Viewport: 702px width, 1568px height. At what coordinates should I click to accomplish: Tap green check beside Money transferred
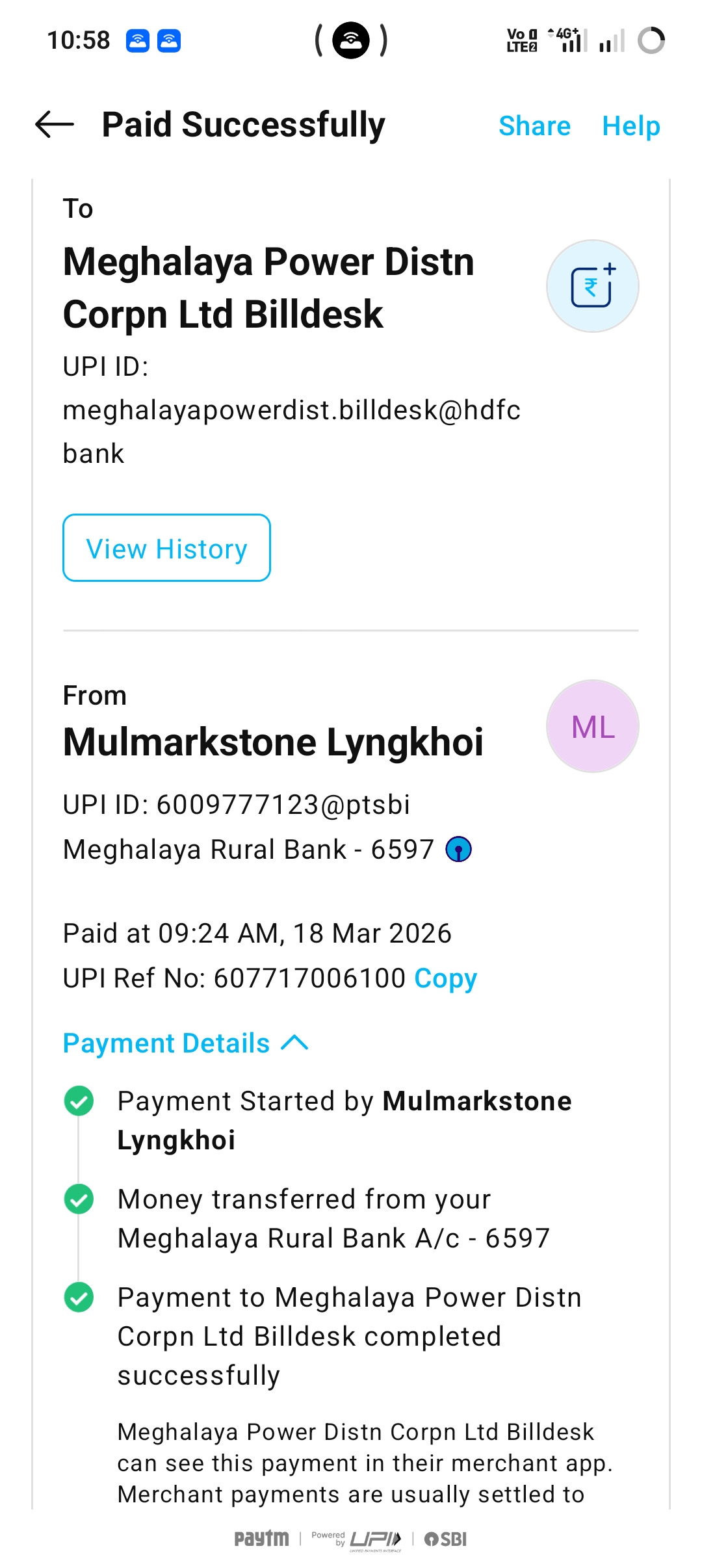[79, 1199]
